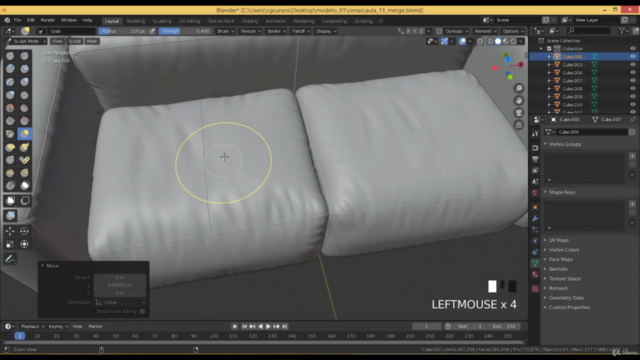Switch to rendered viewport shading

pos(513,41)
